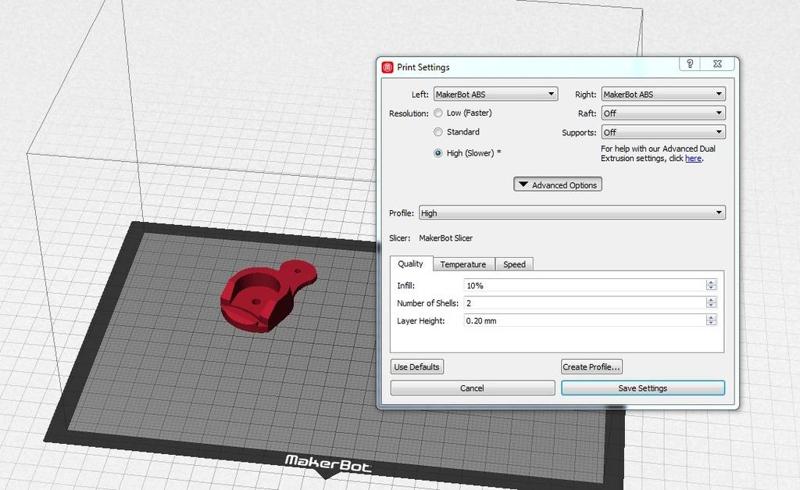Open the 'here' dual extrusion help link

click(693, 159)
